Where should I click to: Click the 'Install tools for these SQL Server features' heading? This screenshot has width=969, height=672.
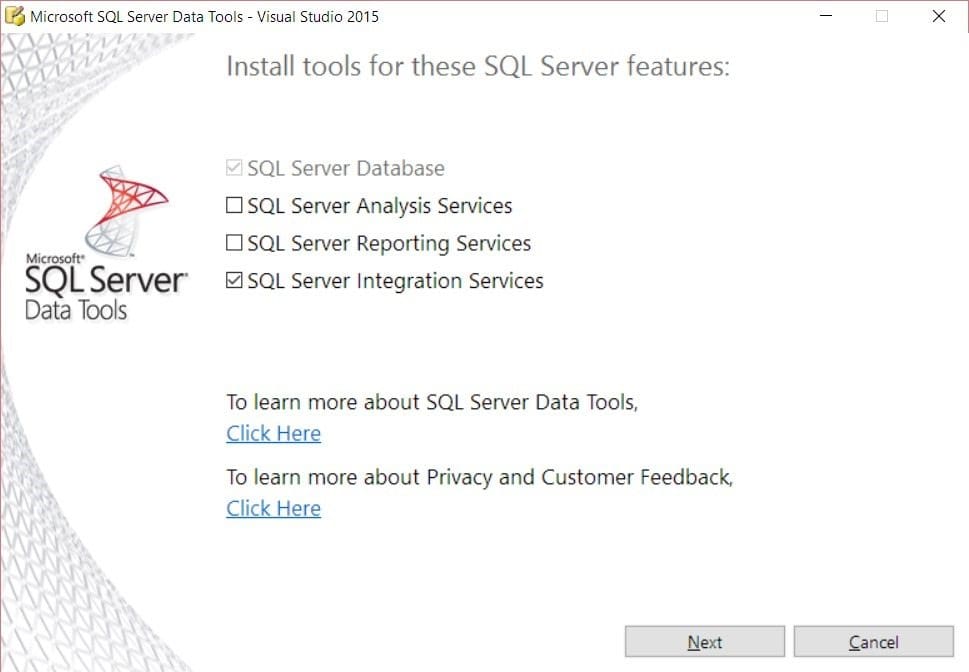click(x=478, y=66)
